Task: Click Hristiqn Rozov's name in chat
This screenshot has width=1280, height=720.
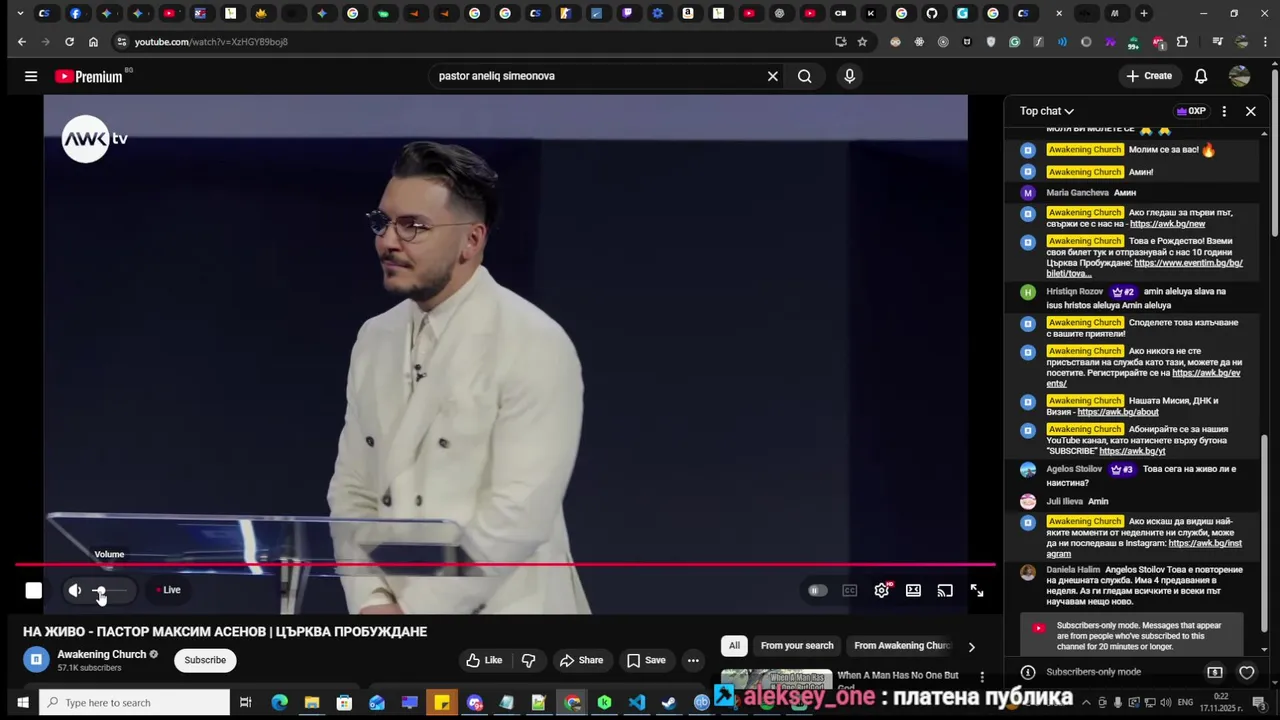Action: click(1075, 291)
